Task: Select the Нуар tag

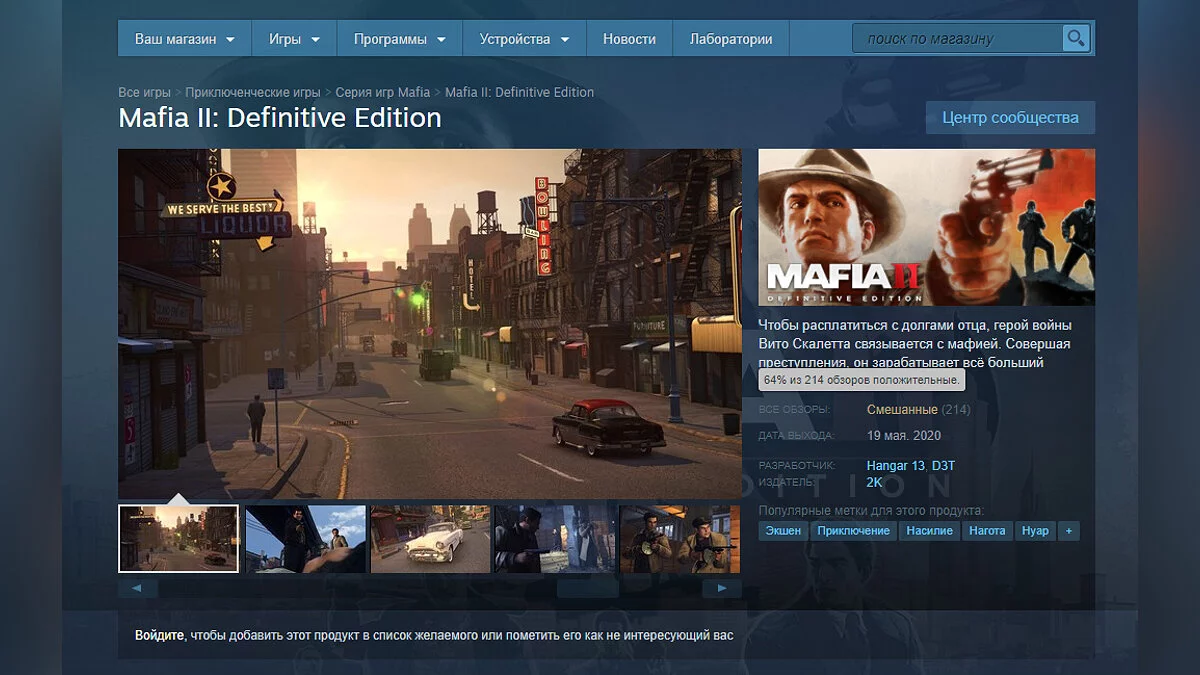Action: [x=1035, y=531]
